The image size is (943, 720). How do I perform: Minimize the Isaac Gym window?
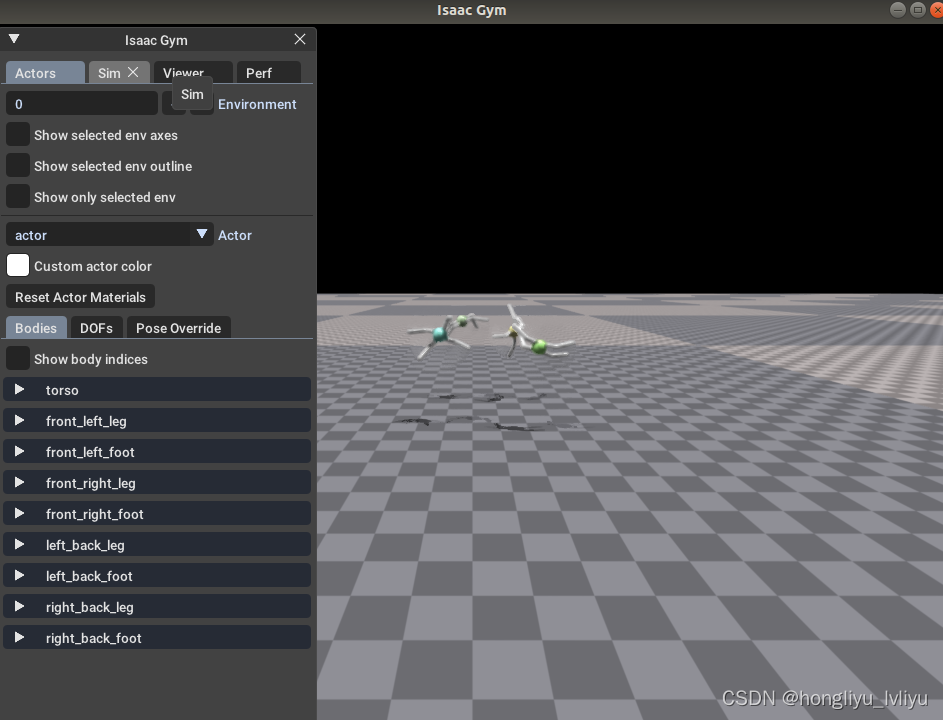click(897, 10)
